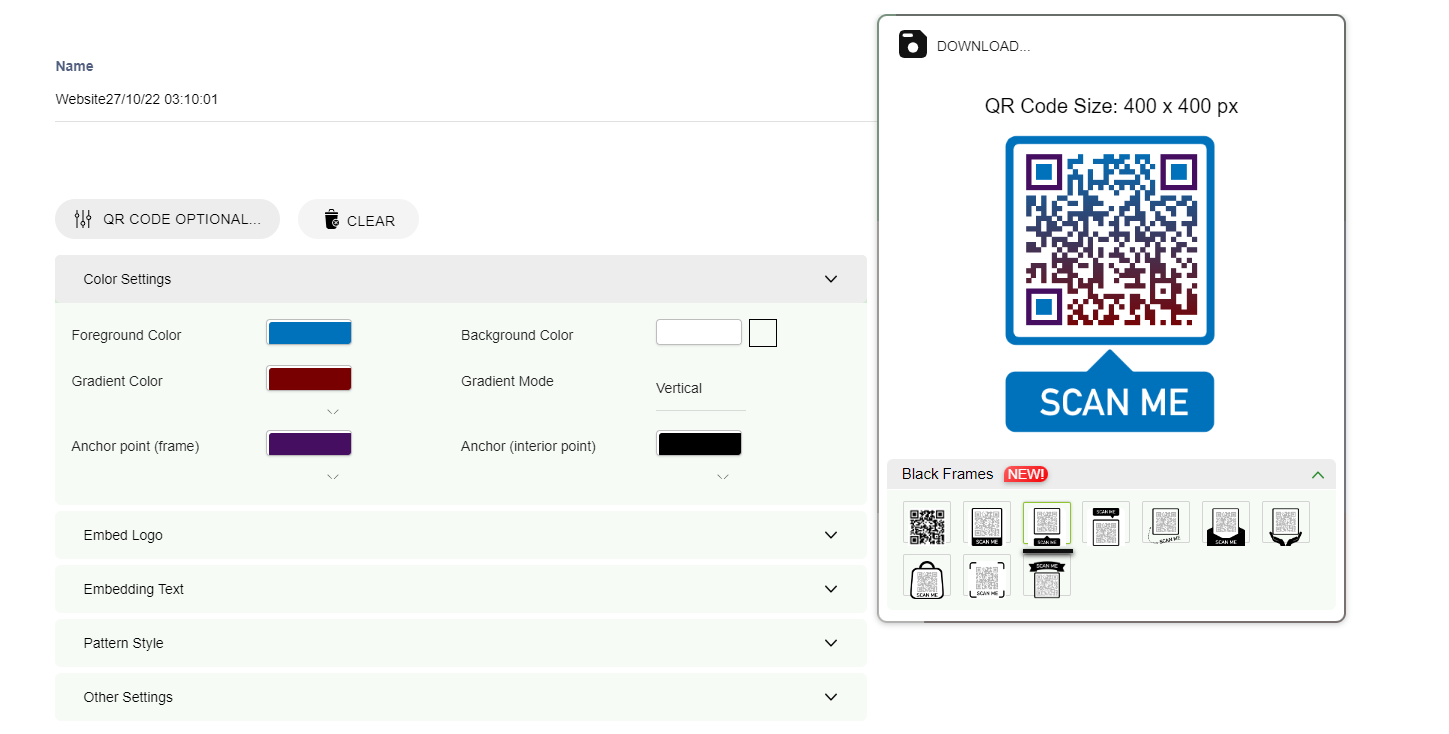Select the envelope frame style
The width and height of the screenshot is (1449, 734).
point(1226,524)
